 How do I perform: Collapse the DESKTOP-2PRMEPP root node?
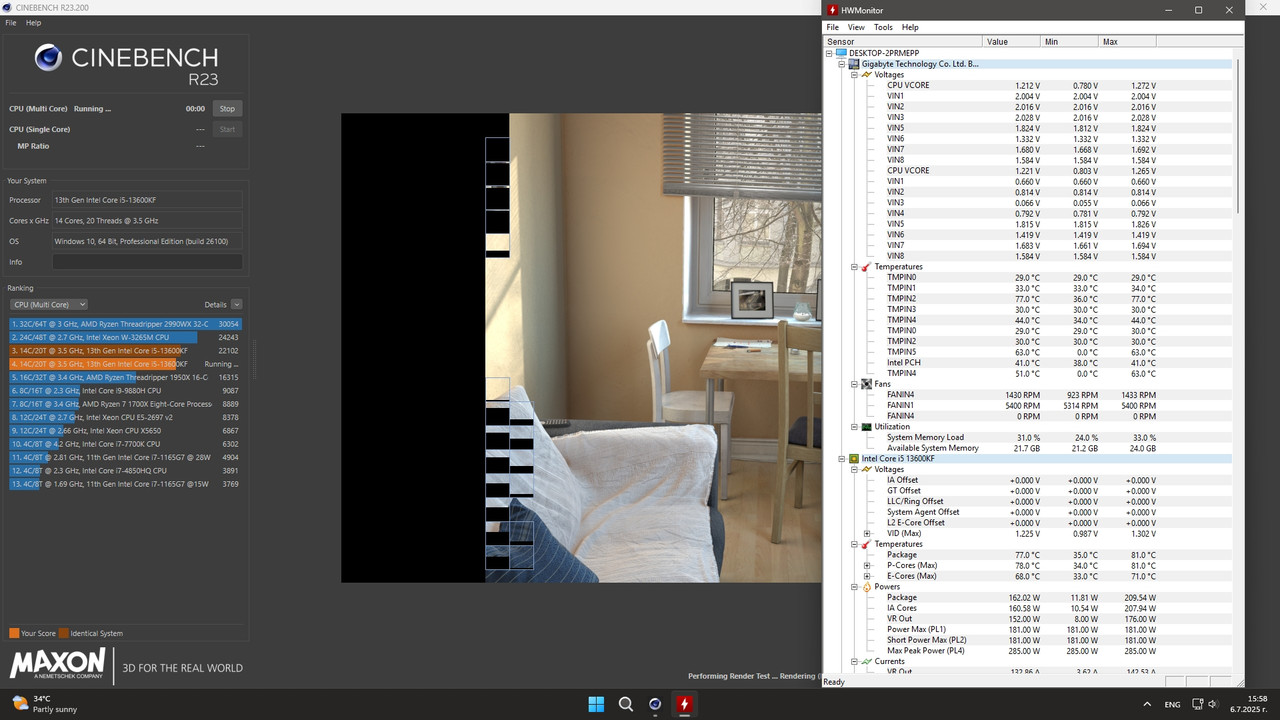click(830, 53)
